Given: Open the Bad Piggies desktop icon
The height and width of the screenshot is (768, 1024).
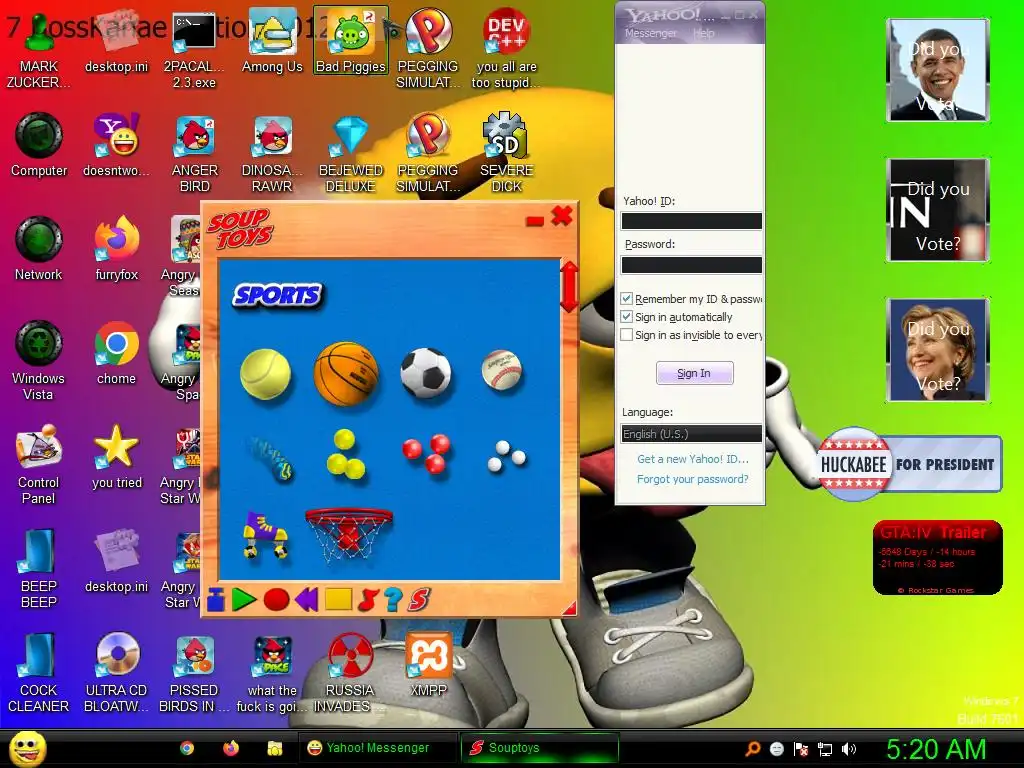Looking at the screenshot, I should pyautogui.click(x=351, y=40).
